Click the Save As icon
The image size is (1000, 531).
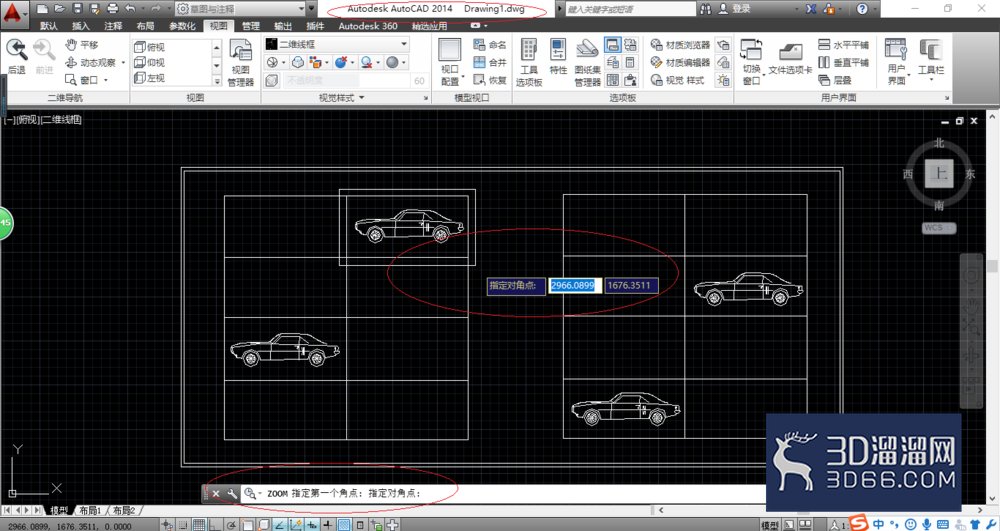coord(95,9)
